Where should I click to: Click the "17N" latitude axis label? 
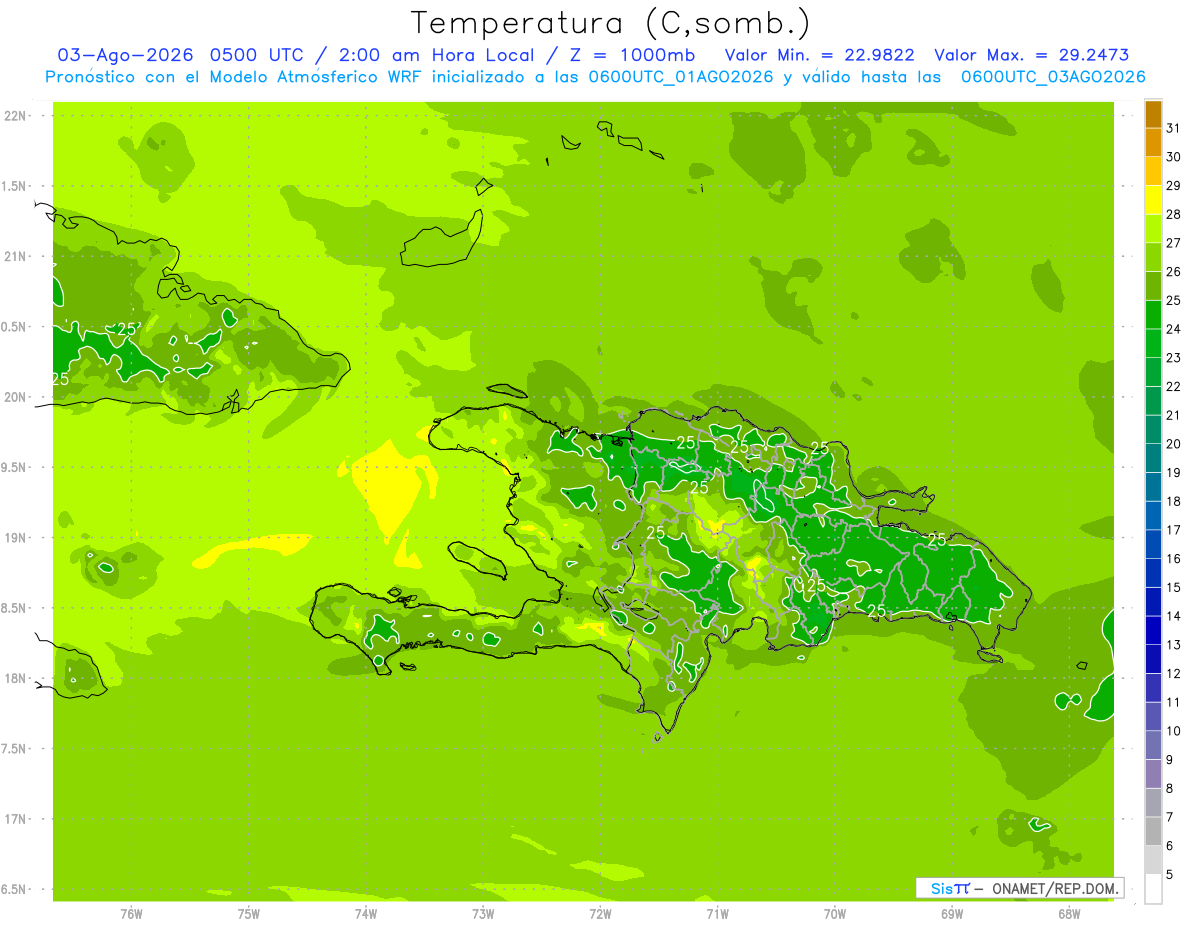tap(16, 819)
